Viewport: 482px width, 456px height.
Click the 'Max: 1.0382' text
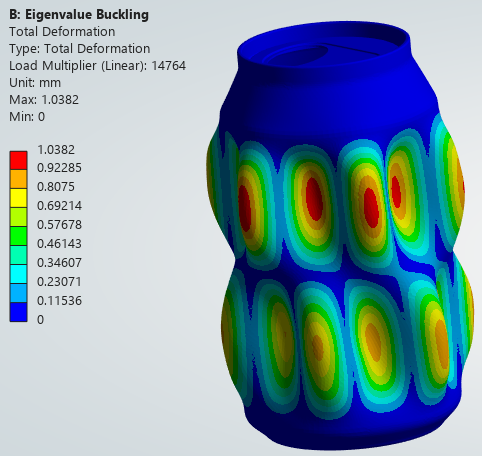(44, 100)
